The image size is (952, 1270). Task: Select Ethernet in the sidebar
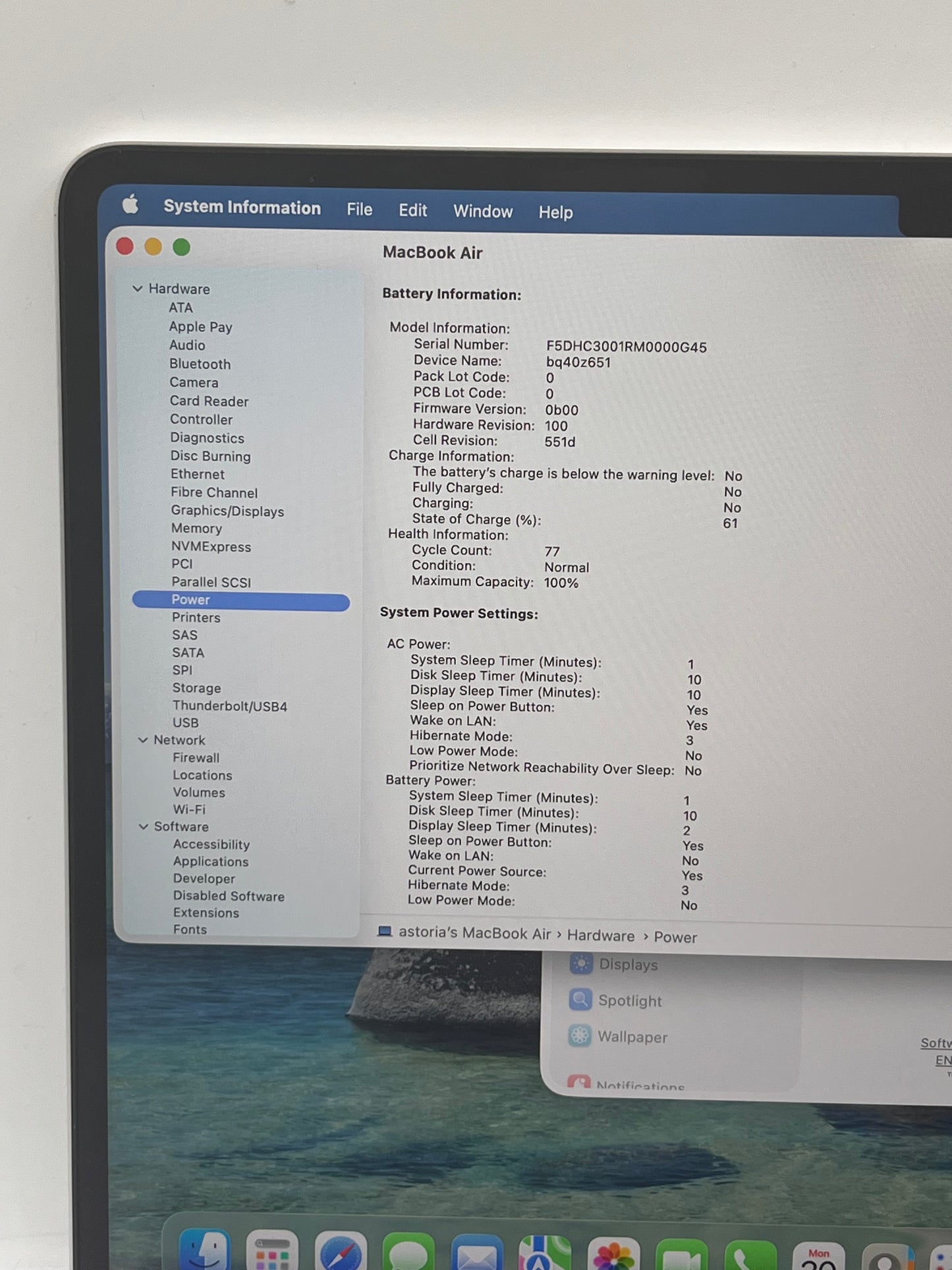pos(198,474)
